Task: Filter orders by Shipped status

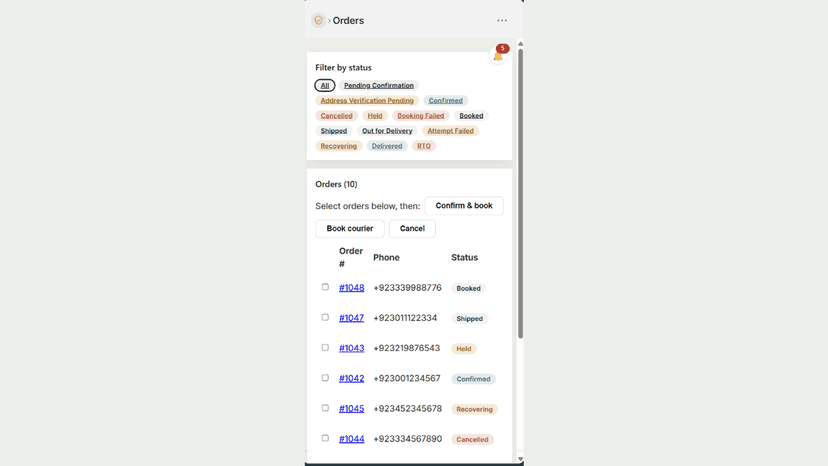Action: click(x=334, y=131)
